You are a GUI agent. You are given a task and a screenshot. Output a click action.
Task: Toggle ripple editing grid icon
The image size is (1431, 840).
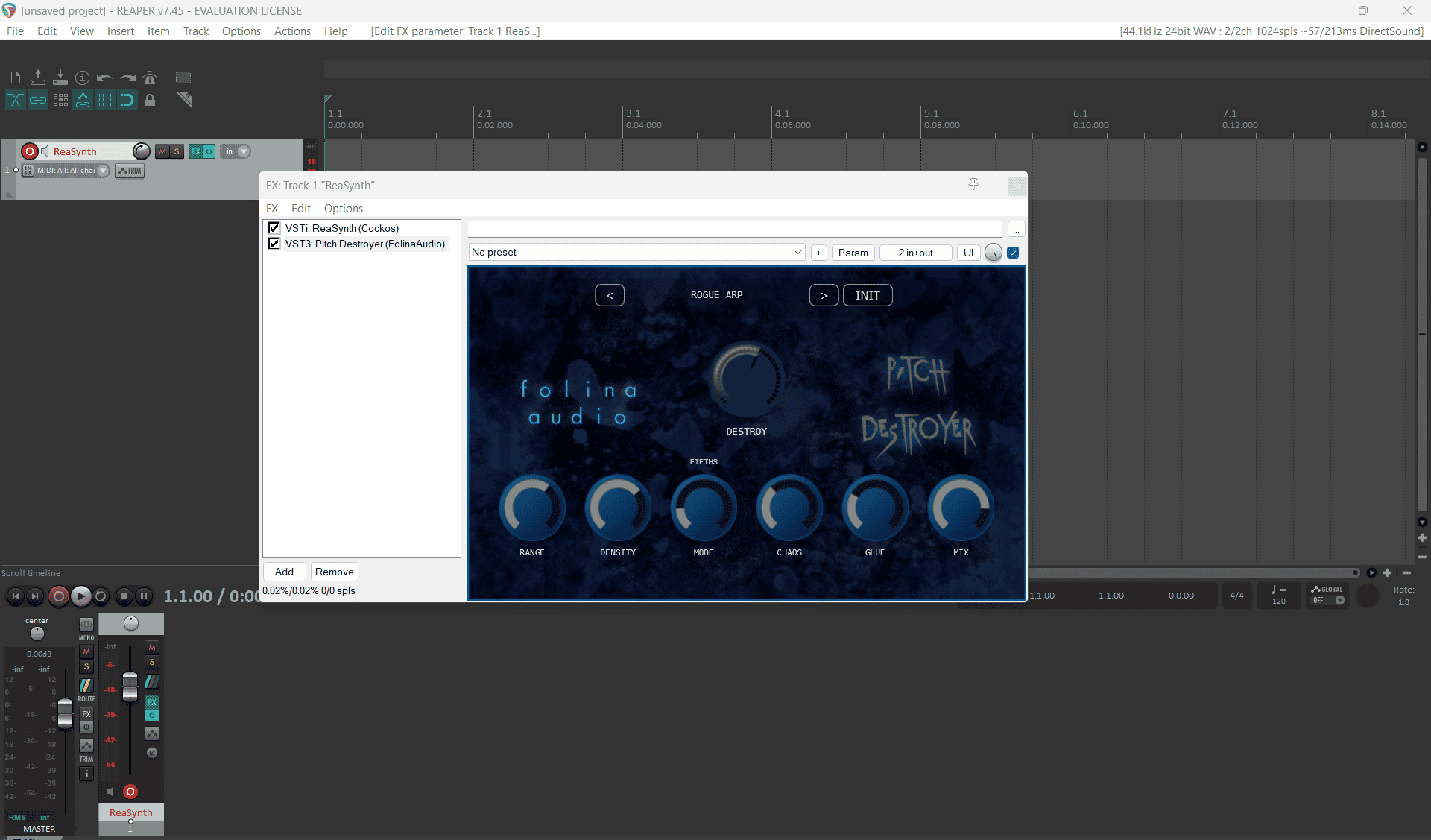tap(60, 100)
